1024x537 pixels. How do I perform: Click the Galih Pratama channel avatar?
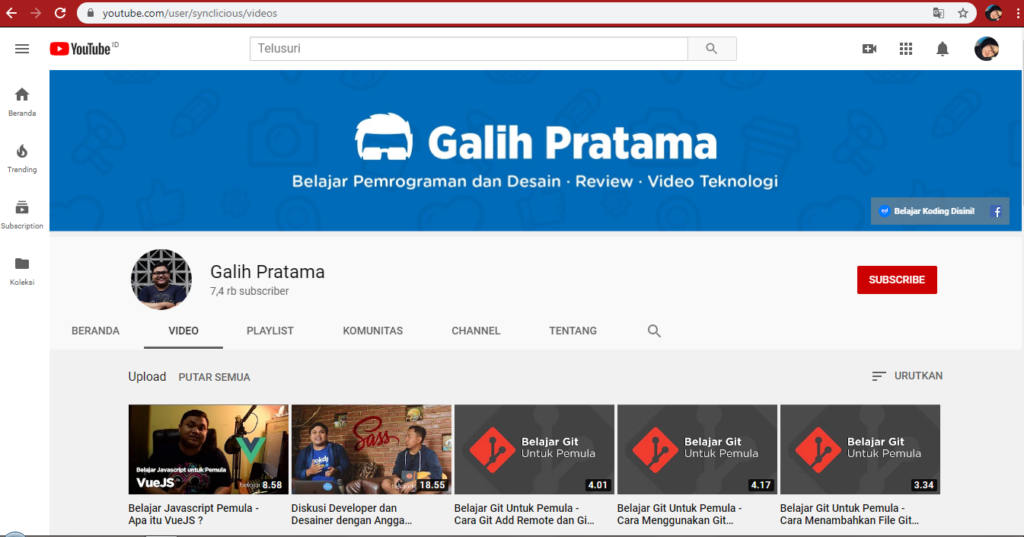click(x=161, y=279)
